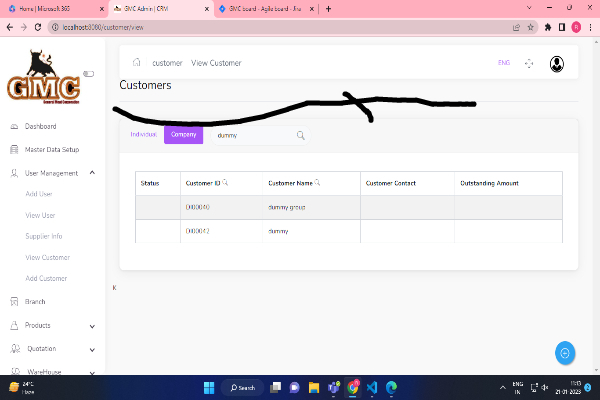Screen dimensions: 600x400
Task: Click the search magnifier in the dummy field
Action: pos(300,135)
